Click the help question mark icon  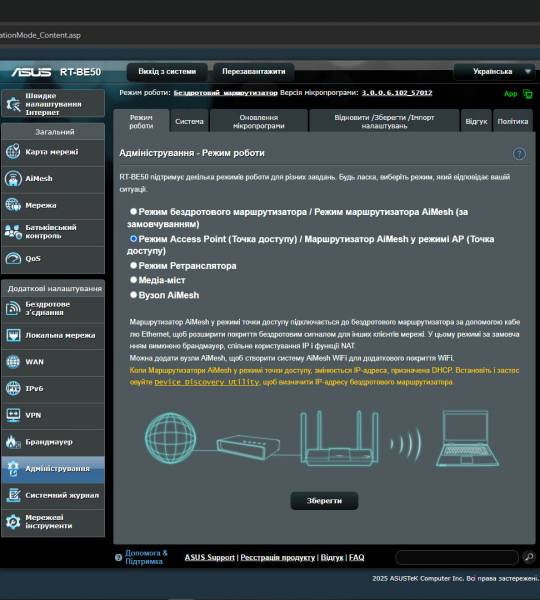[x=519, y=154]
